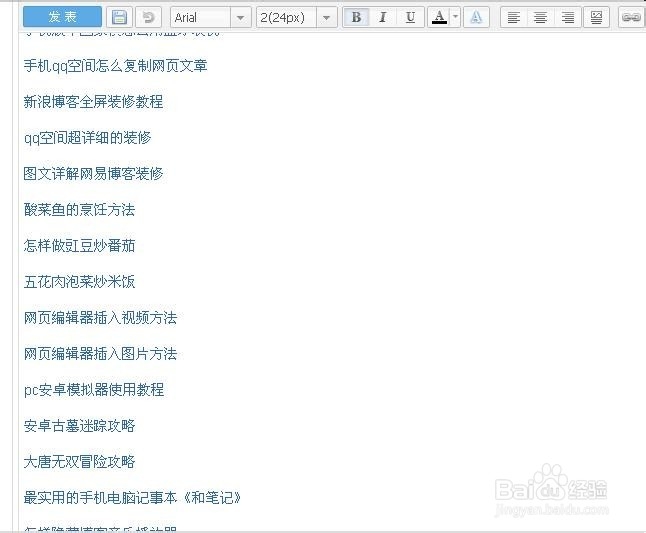The height and width of the screenshot is (533, 646).
Task: Apply the black font color
Action: pyautogui.click(x=440, y=17)
